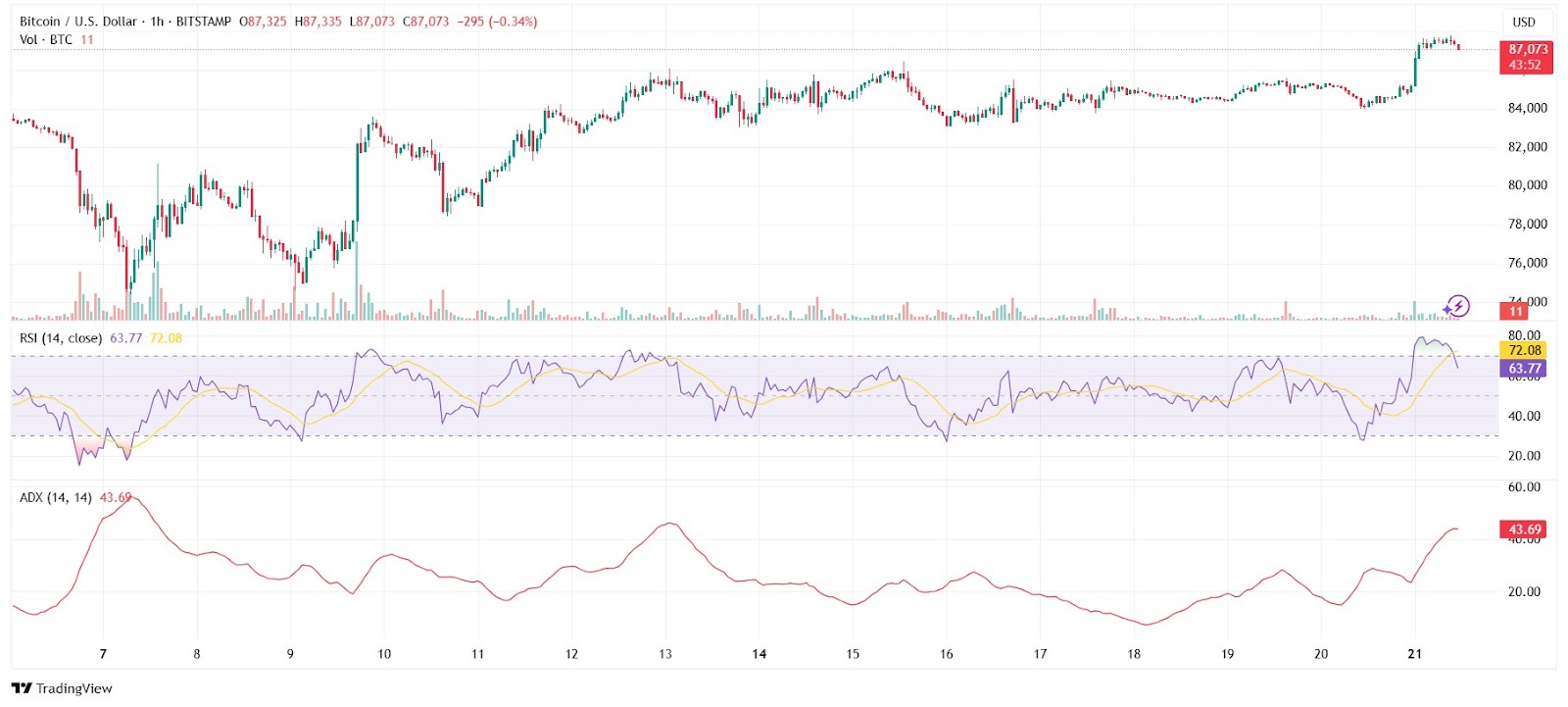Select the date label 21 on time axis

(x=1414, y=654)
